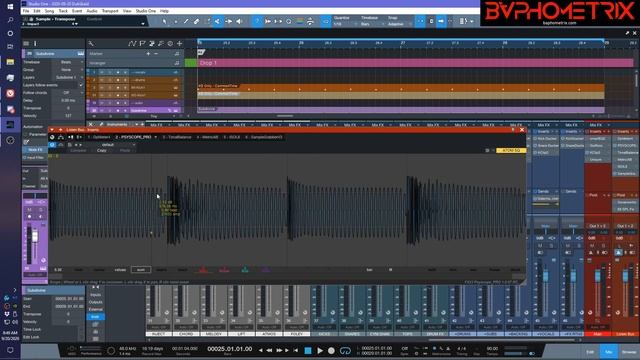This screenshot has width=640, height=360.
Task: Switch to 5 - ISOL8 insert tab
Action: [232, 137]
